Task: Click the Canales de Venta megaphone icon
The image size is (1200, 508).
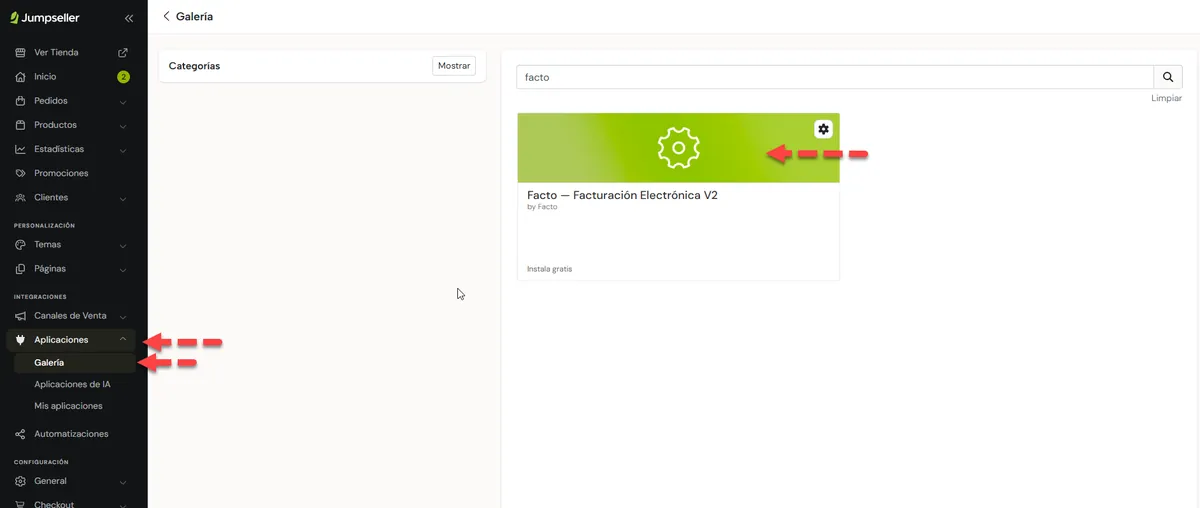Action: pyautogui.click(x=20, y=316)
